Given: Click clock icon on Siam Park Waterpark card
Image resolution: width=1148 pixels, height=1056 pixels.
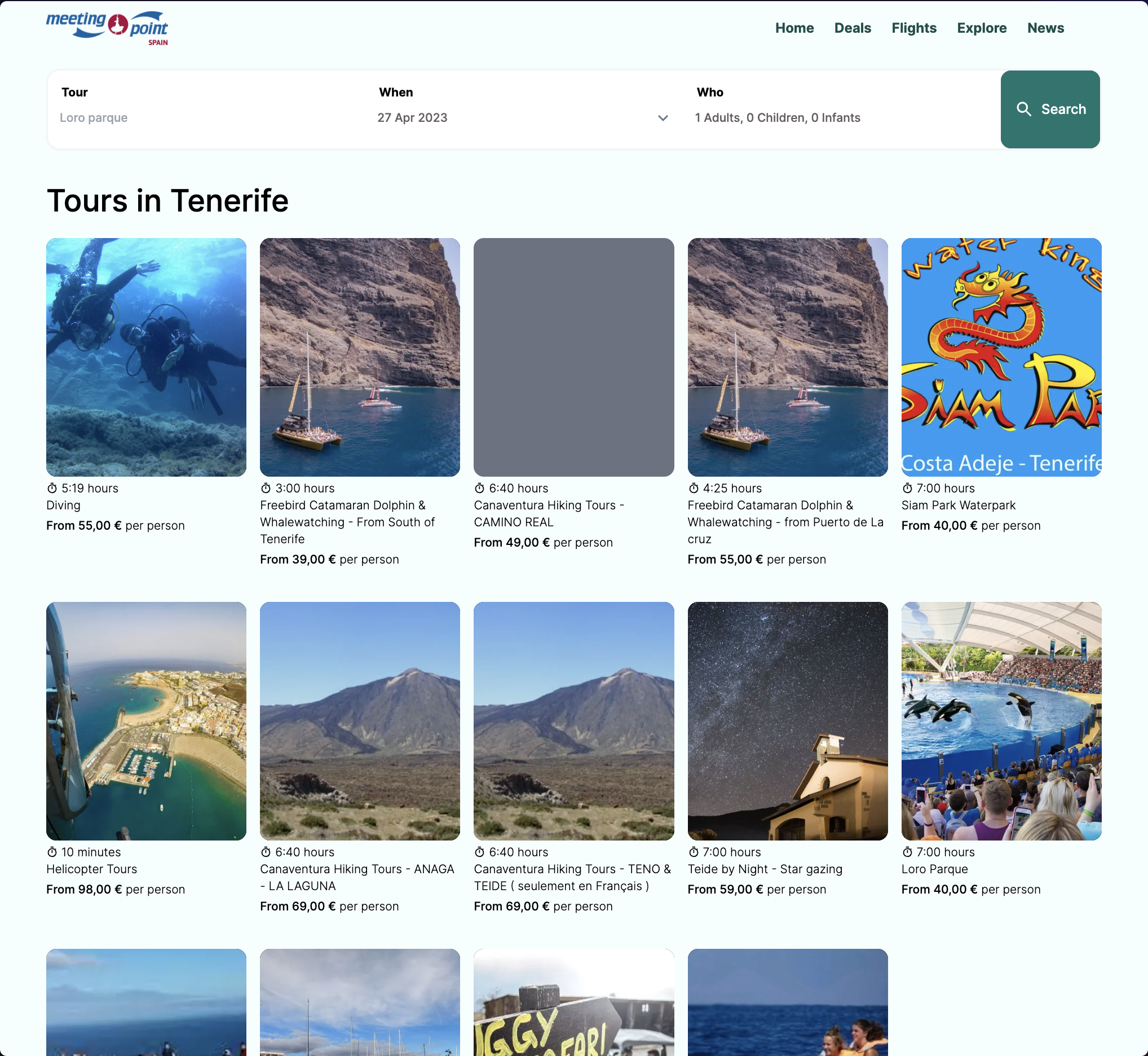Looking at the screenshot, I should [x=907, y=488].
